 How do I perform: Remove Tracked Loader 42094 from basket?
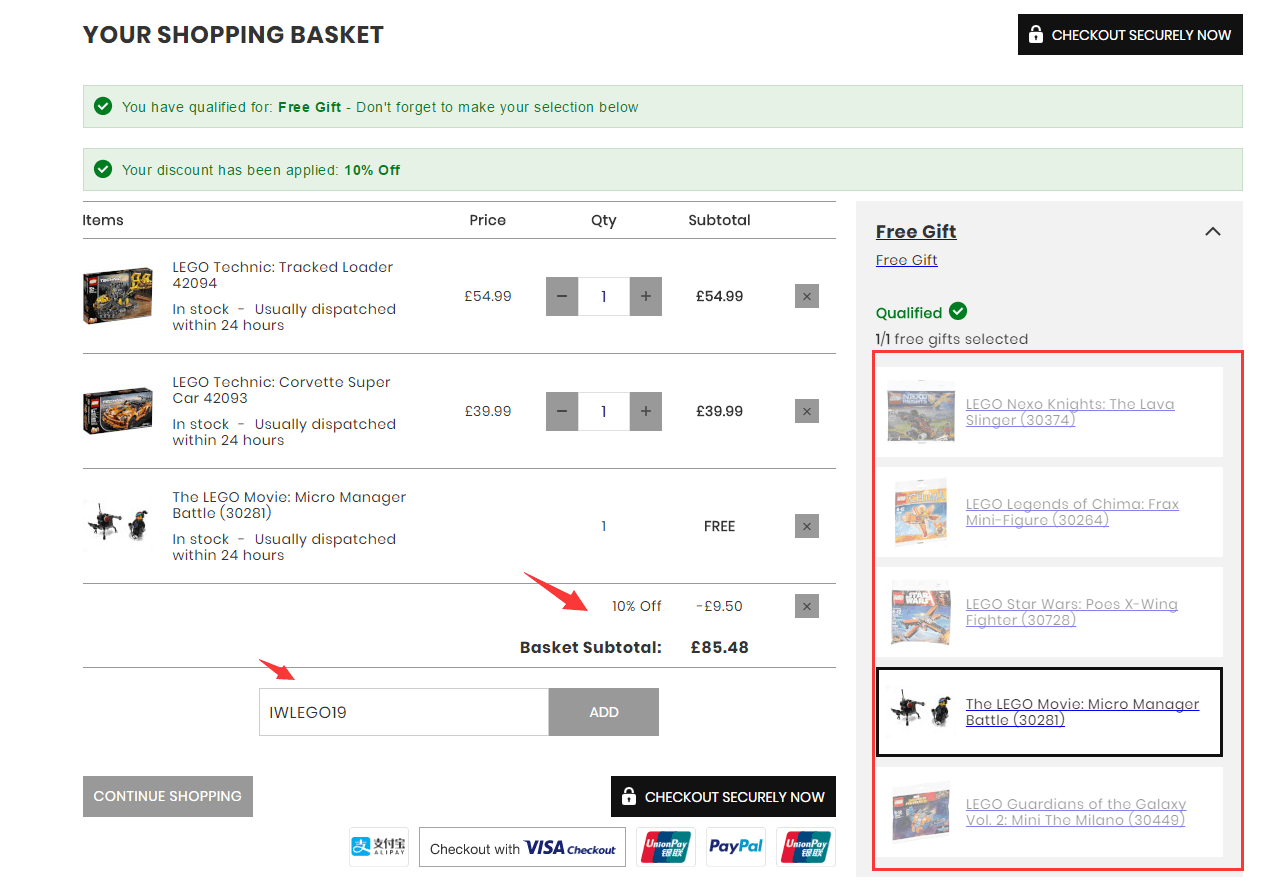[807, 296]
